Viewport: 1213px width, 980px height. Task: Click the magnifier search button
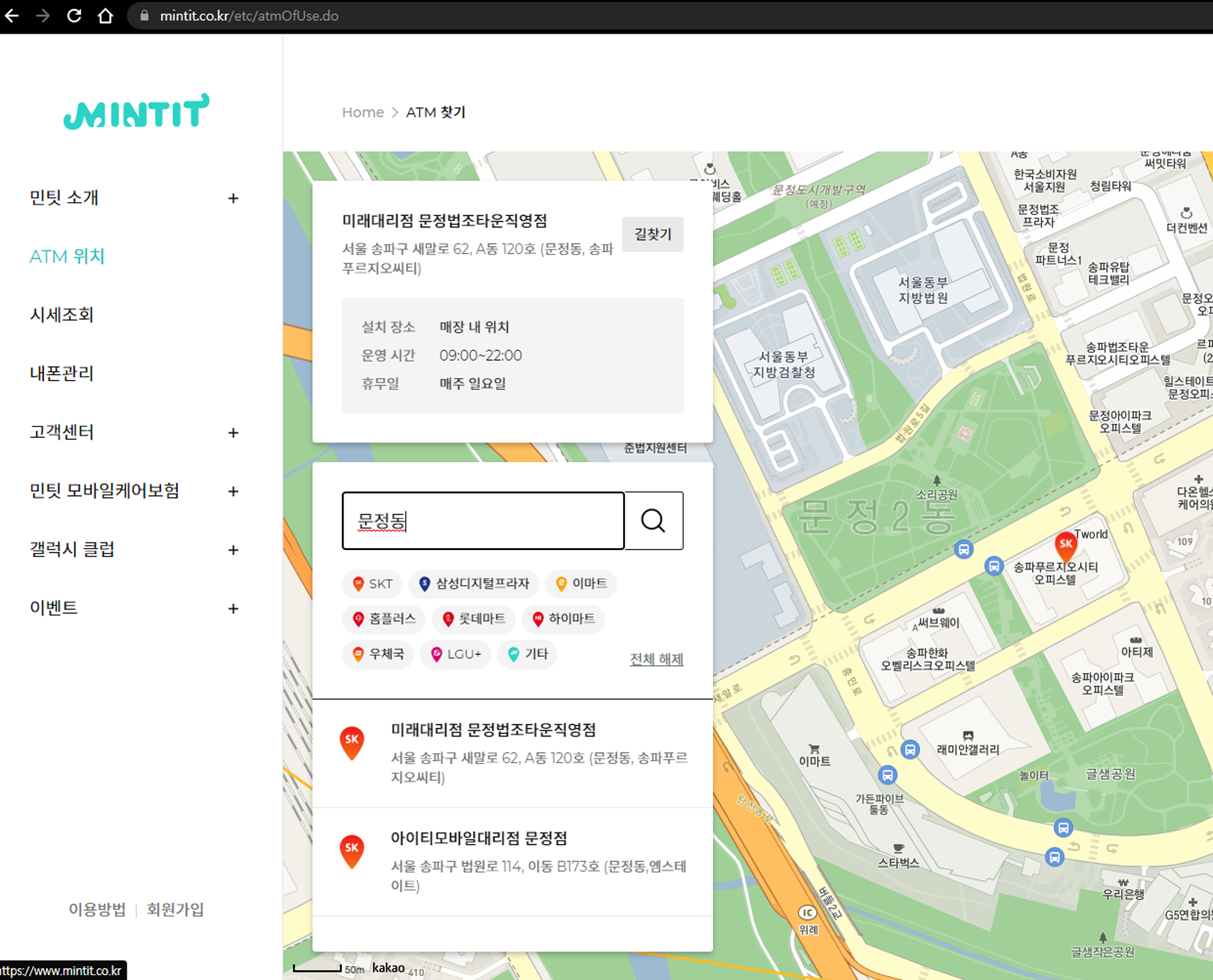coord(653,520)
